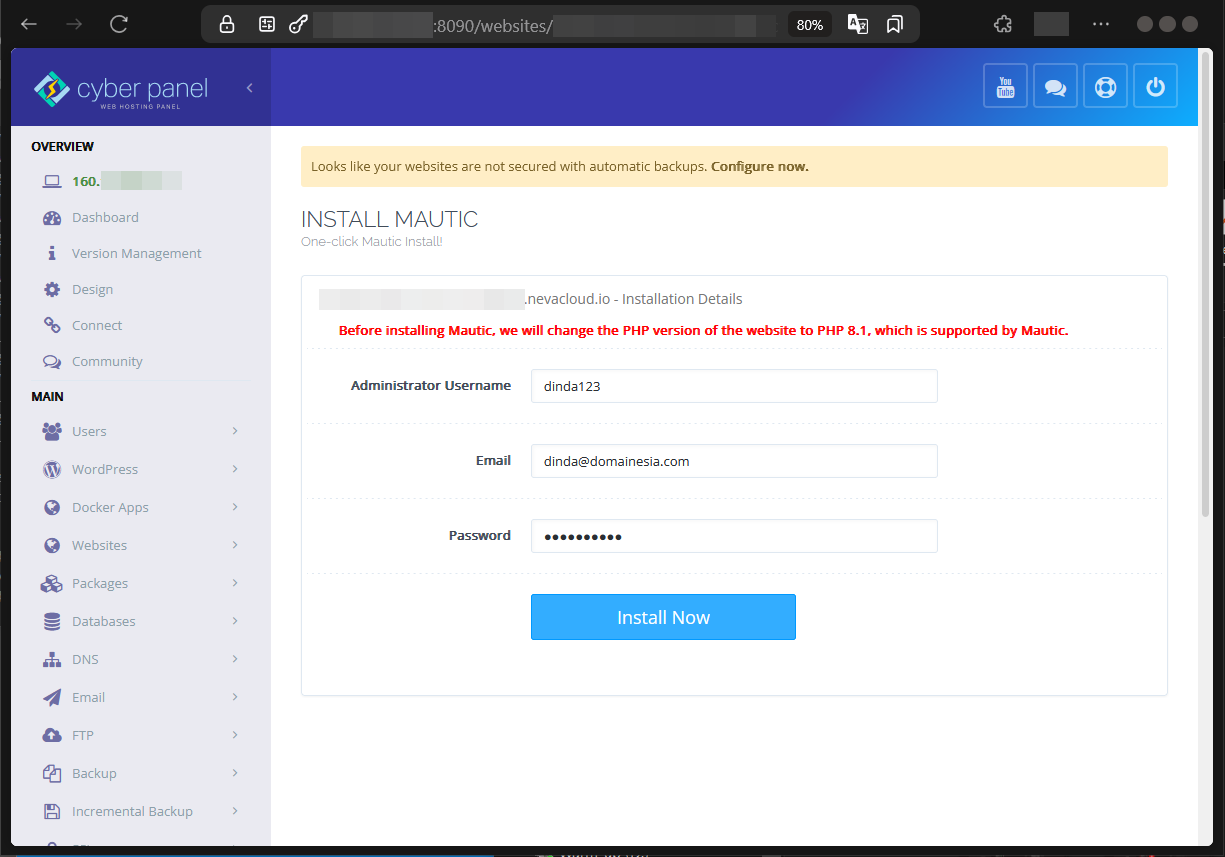1225x857 pixels.
Task: Click the Backup copy icon
Action: click(52, 774)
